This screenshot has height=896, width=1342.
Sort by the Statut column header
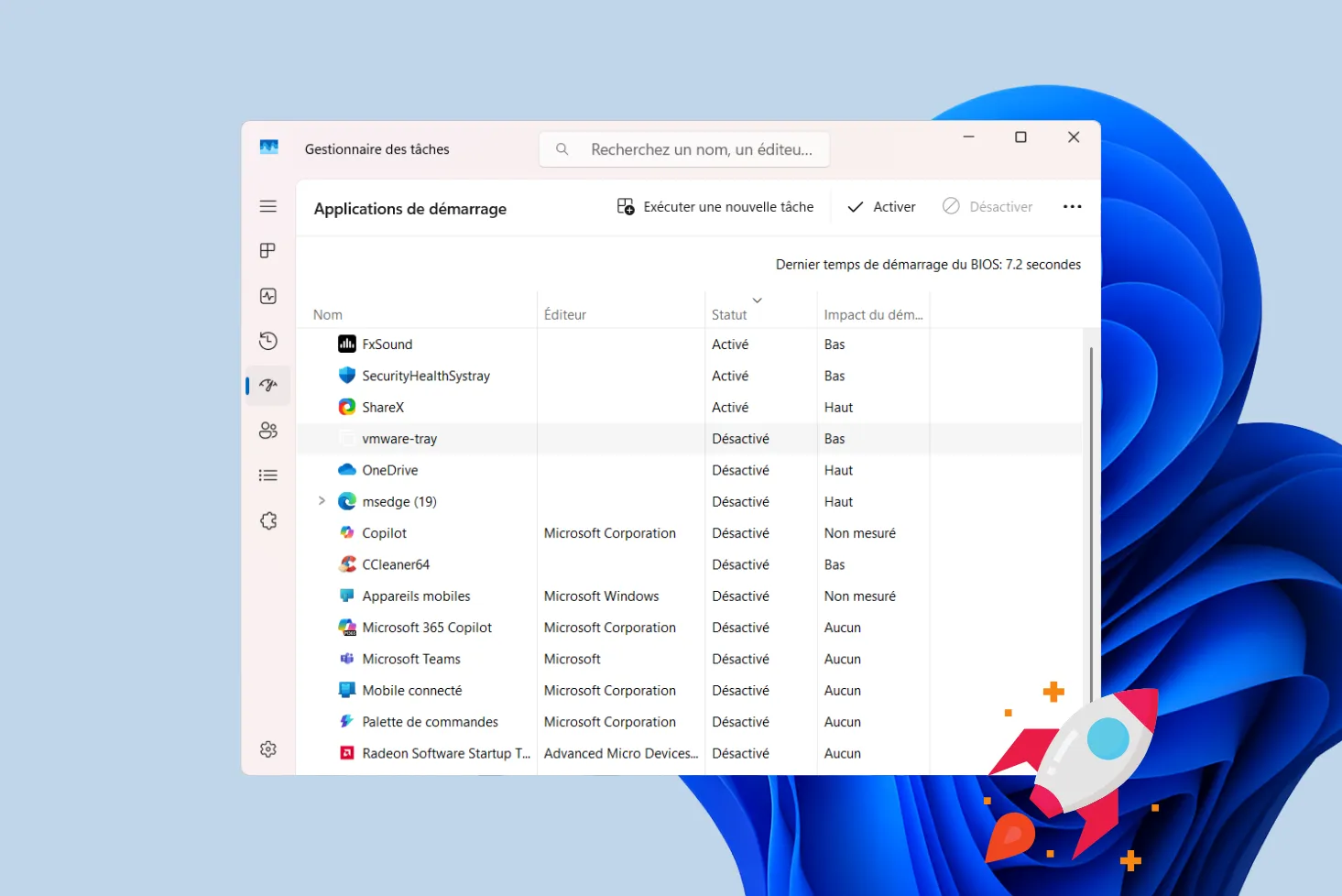pyautogui.click(x=729, y=314)
